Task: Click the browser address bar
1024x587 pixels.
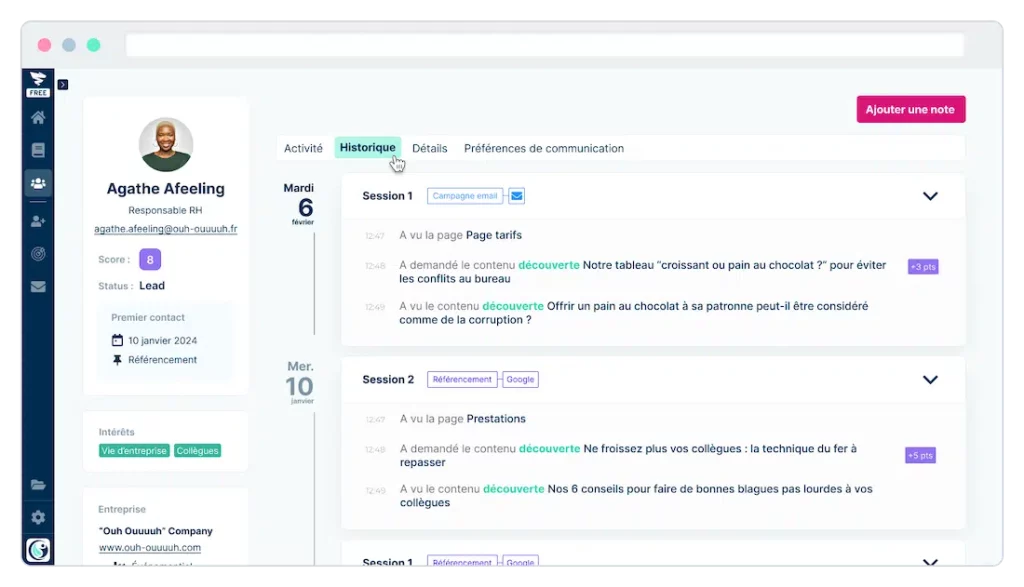Action: (x=545, y=45)
